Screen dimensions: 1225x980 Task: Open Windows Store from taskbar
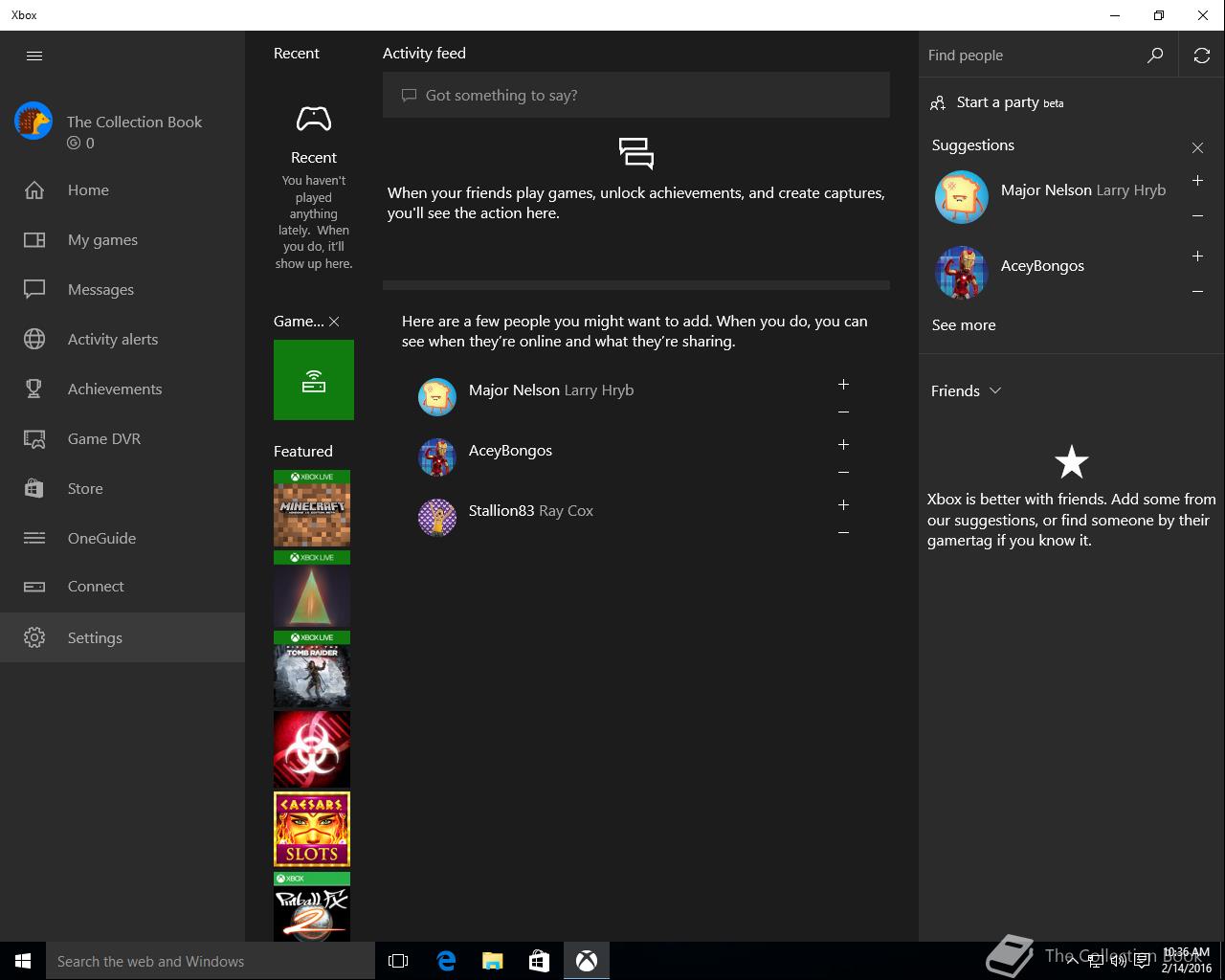539,961
